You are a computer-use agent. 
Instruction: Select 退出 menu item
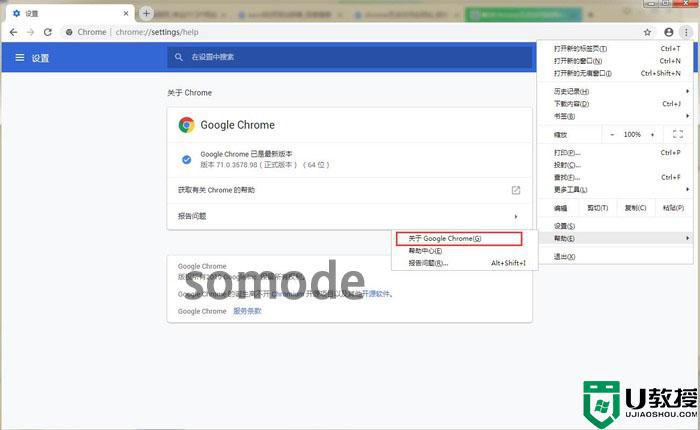(616, 257)
